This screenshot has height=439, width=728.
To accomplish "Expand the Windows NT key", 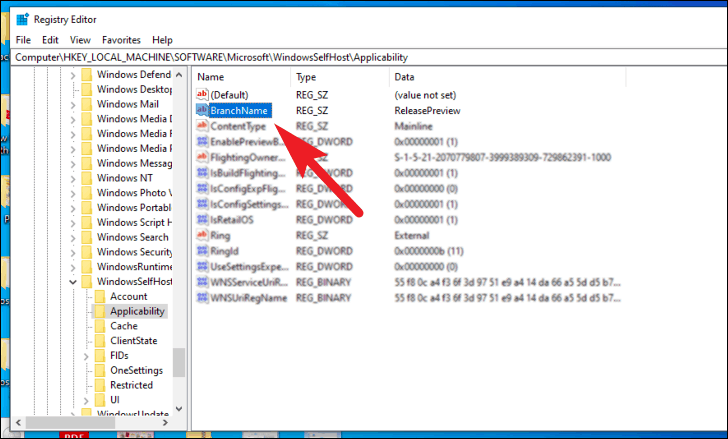I will pos(73,178).
